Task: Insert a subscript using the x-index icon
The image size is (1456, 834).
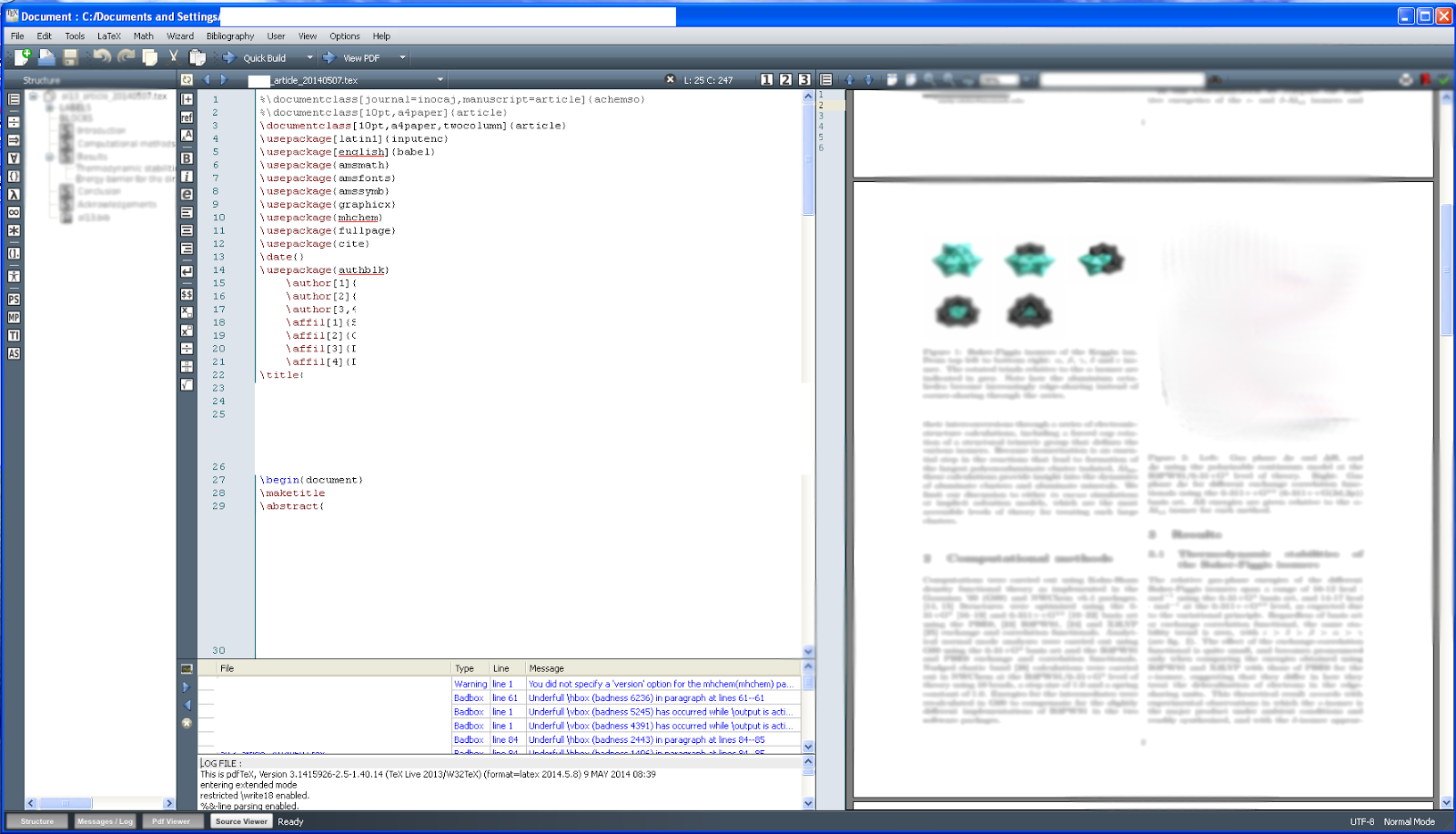Action: tap(187, 312)
